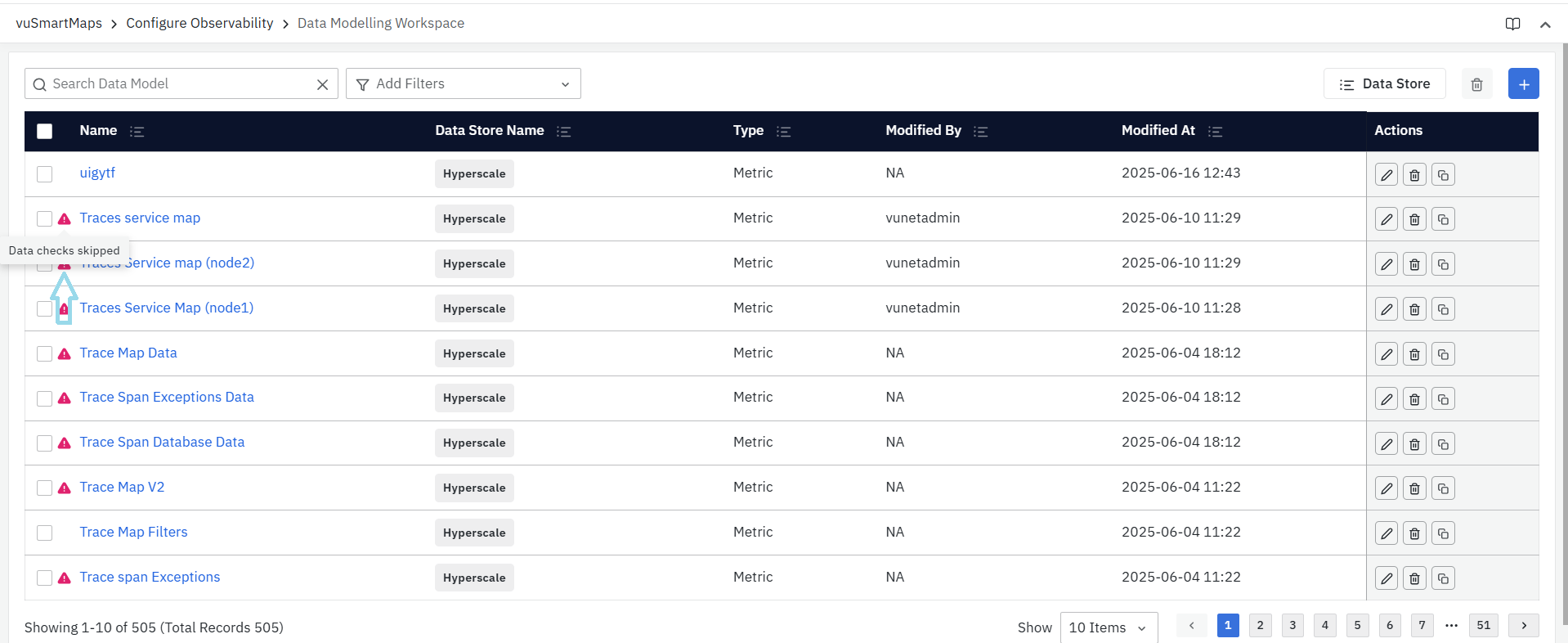Click the blue plus add button
The image size is (1568, 643).
pyautogui.click(x=1523, y=84)
